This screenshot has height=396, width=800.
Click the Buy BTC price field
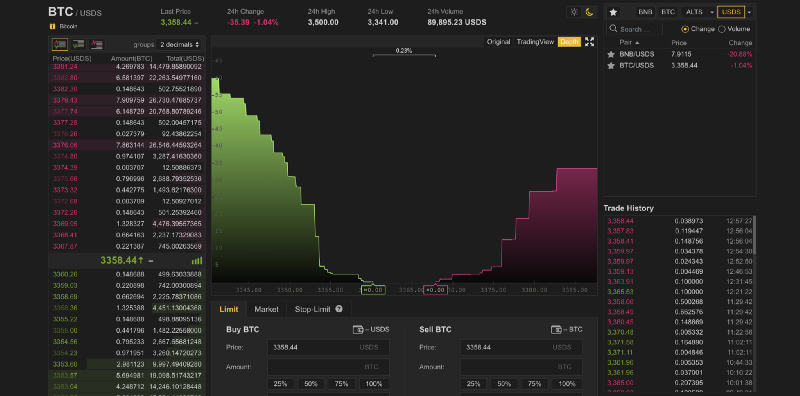pos(328,348)
